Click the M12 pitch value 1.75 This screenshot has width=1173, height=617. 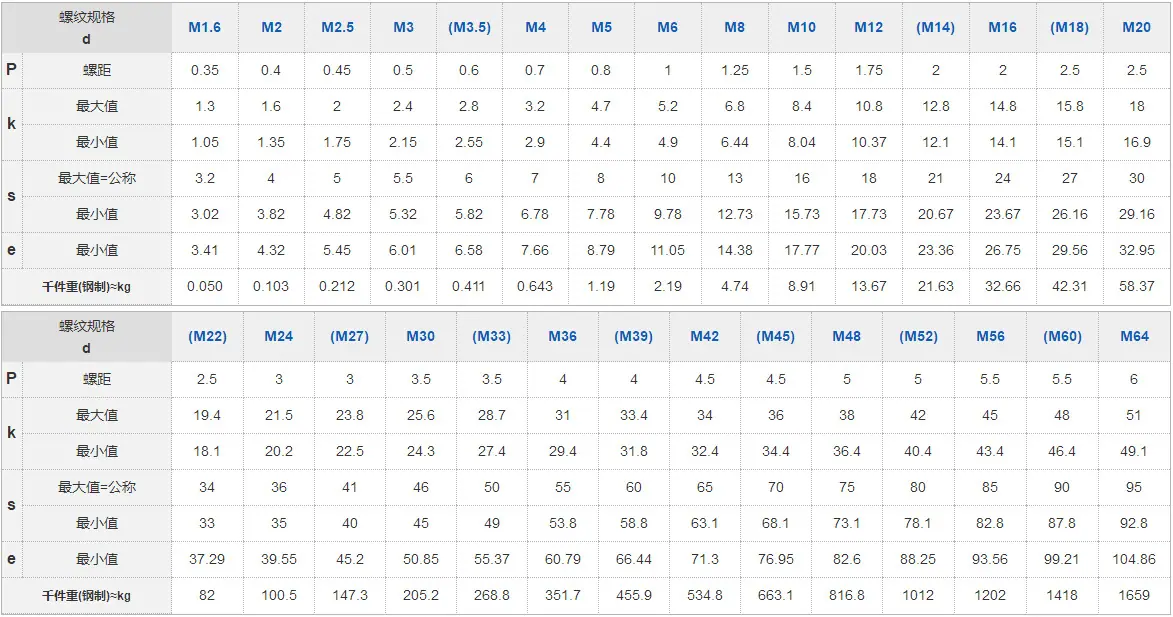click(869, 70)
